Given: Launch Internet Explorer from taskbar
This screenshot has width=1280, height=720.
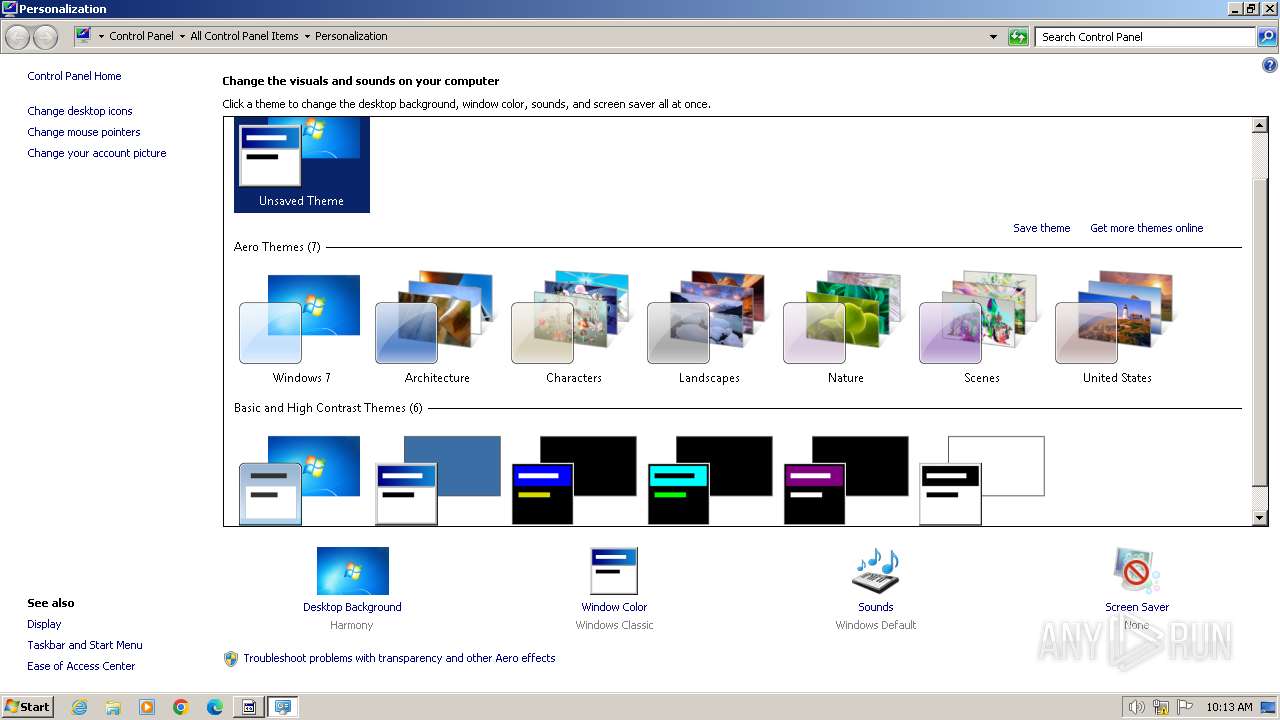Looking at the screenshot, I should (x=79, y=707).
